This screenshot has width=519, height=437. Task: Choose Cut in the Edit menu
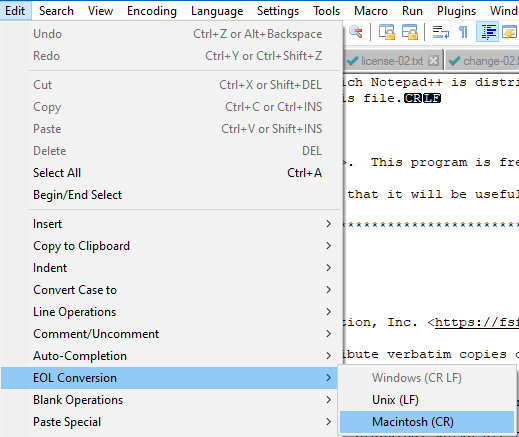click(x=172, y=85)
